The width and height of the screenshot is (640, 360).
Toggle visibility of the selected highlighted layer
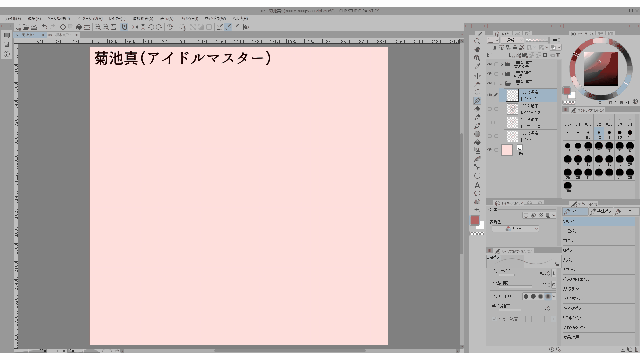click(x=489, y=95)
